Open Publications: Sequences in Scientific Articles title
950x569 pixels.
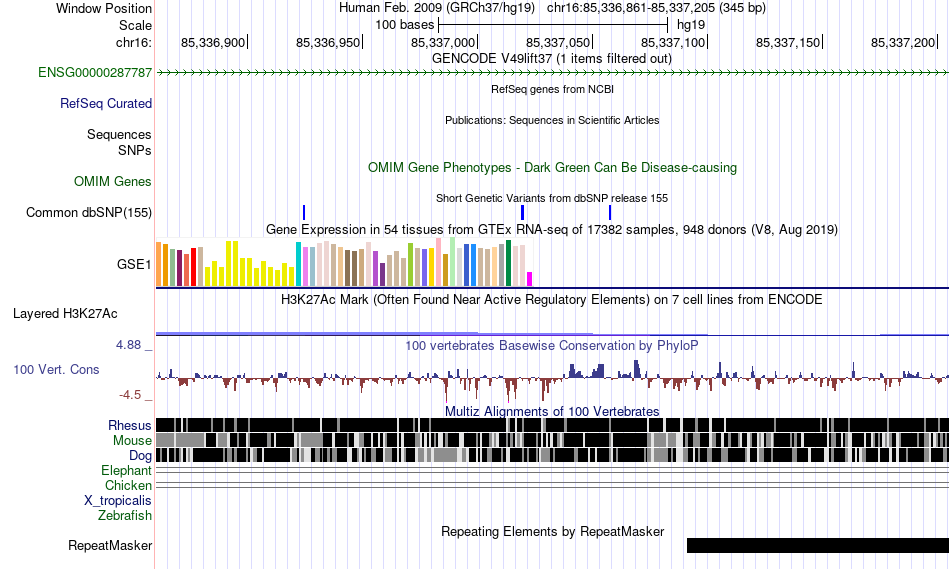552,120
